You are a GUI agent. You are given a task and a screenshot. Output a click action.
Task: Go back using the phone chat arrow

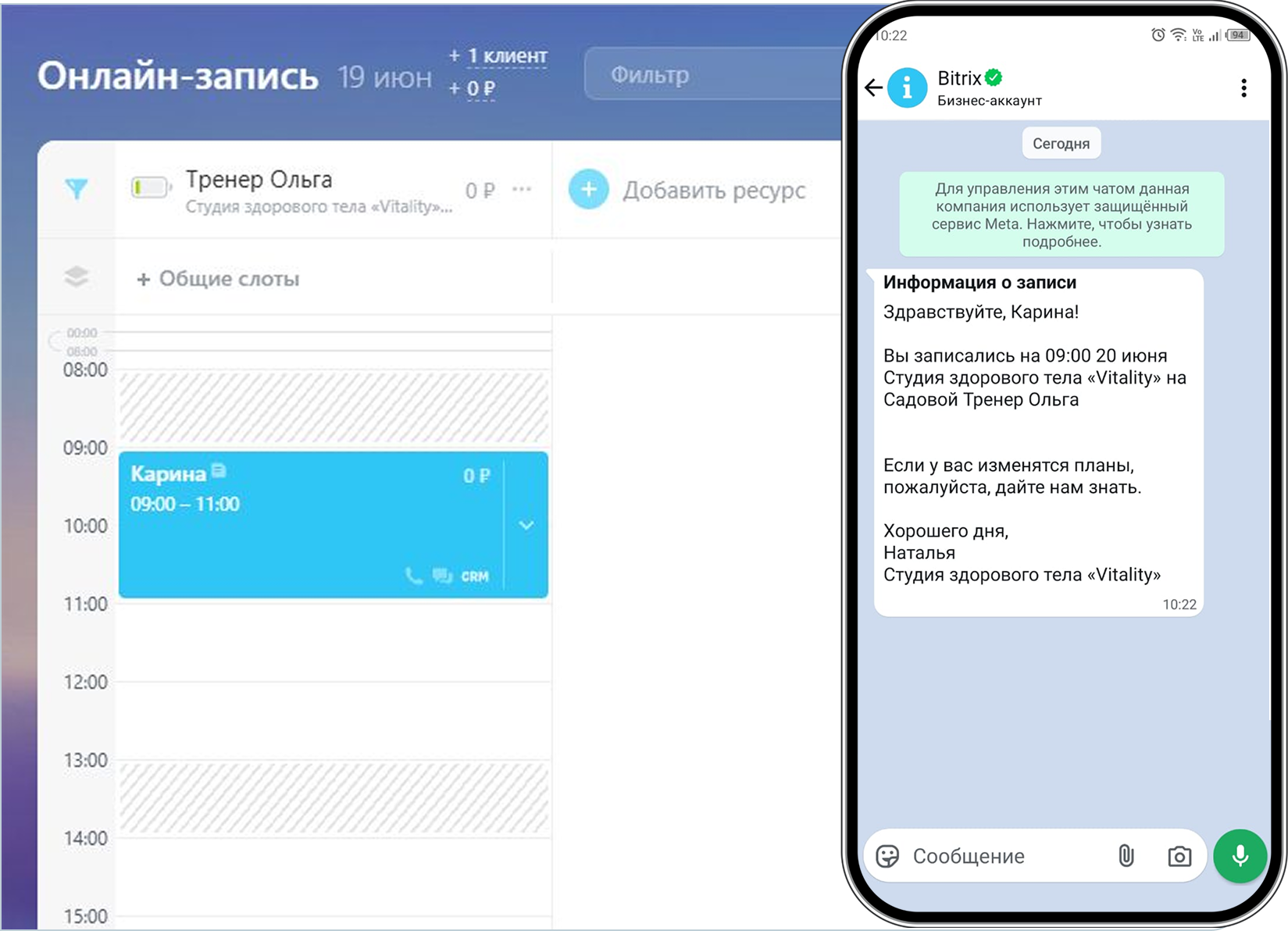tap(874, 87)
